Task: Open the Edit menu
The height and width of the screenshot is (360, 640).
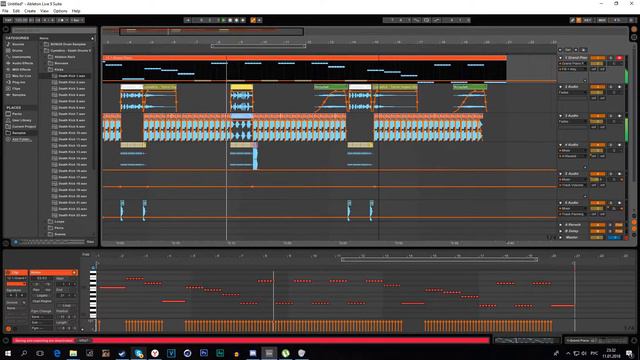Action: pos(16,11)
